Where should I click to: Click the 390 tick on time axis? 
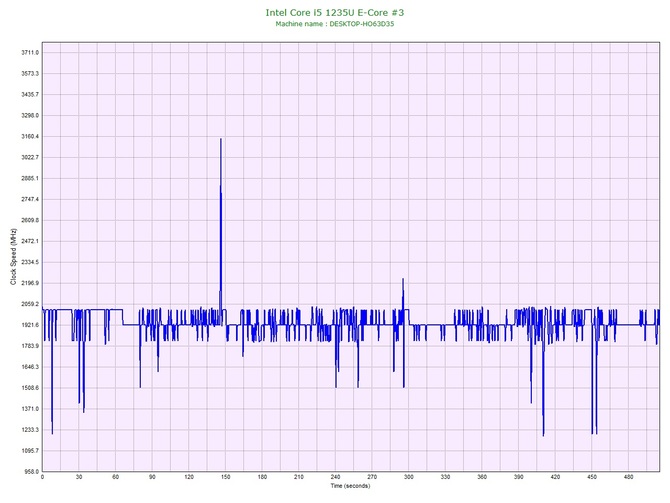[x=519, y=477]
